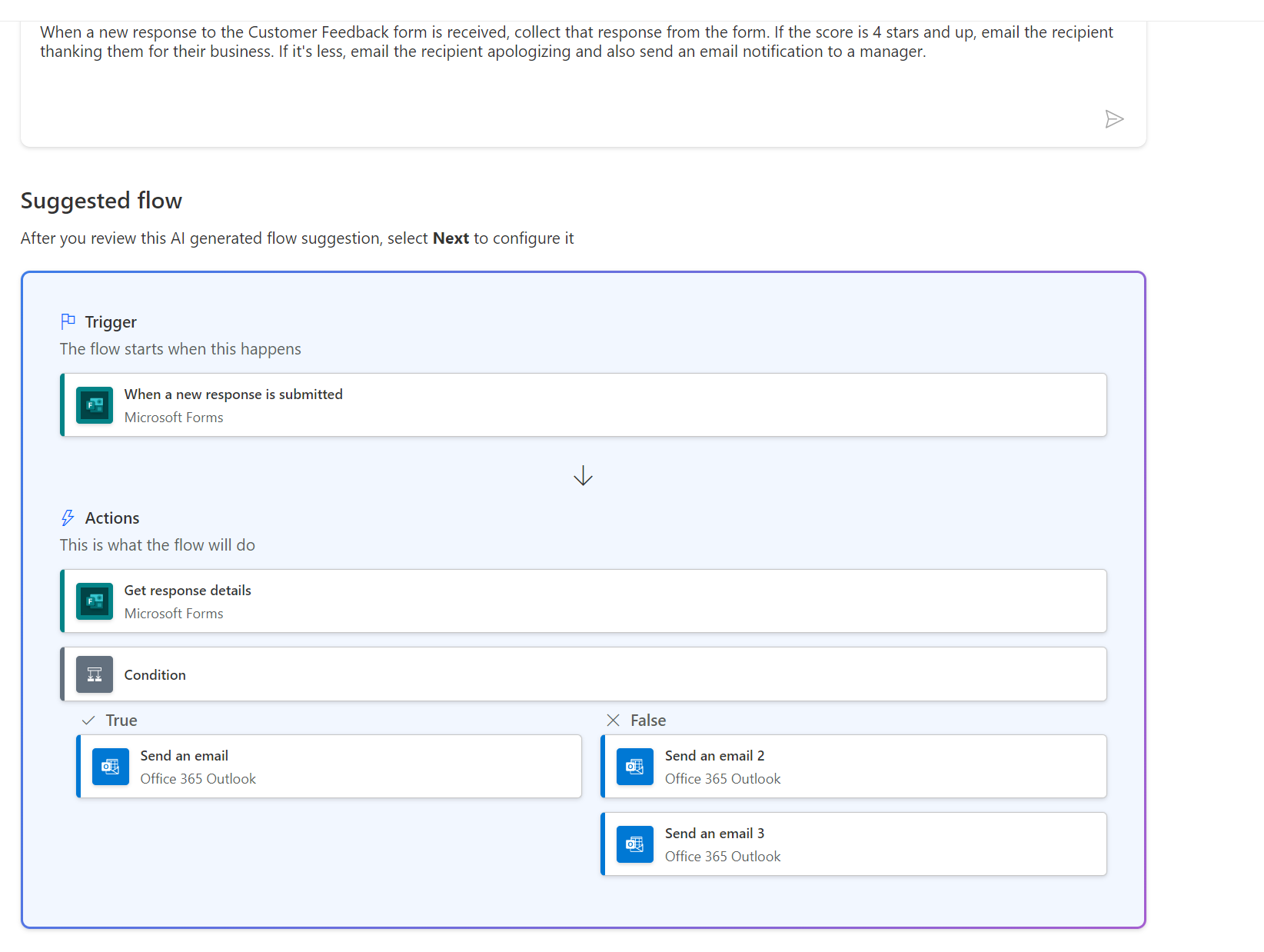
Task: Click the Outlook icon for Send an email 3
Action: [x=635, y=844]
